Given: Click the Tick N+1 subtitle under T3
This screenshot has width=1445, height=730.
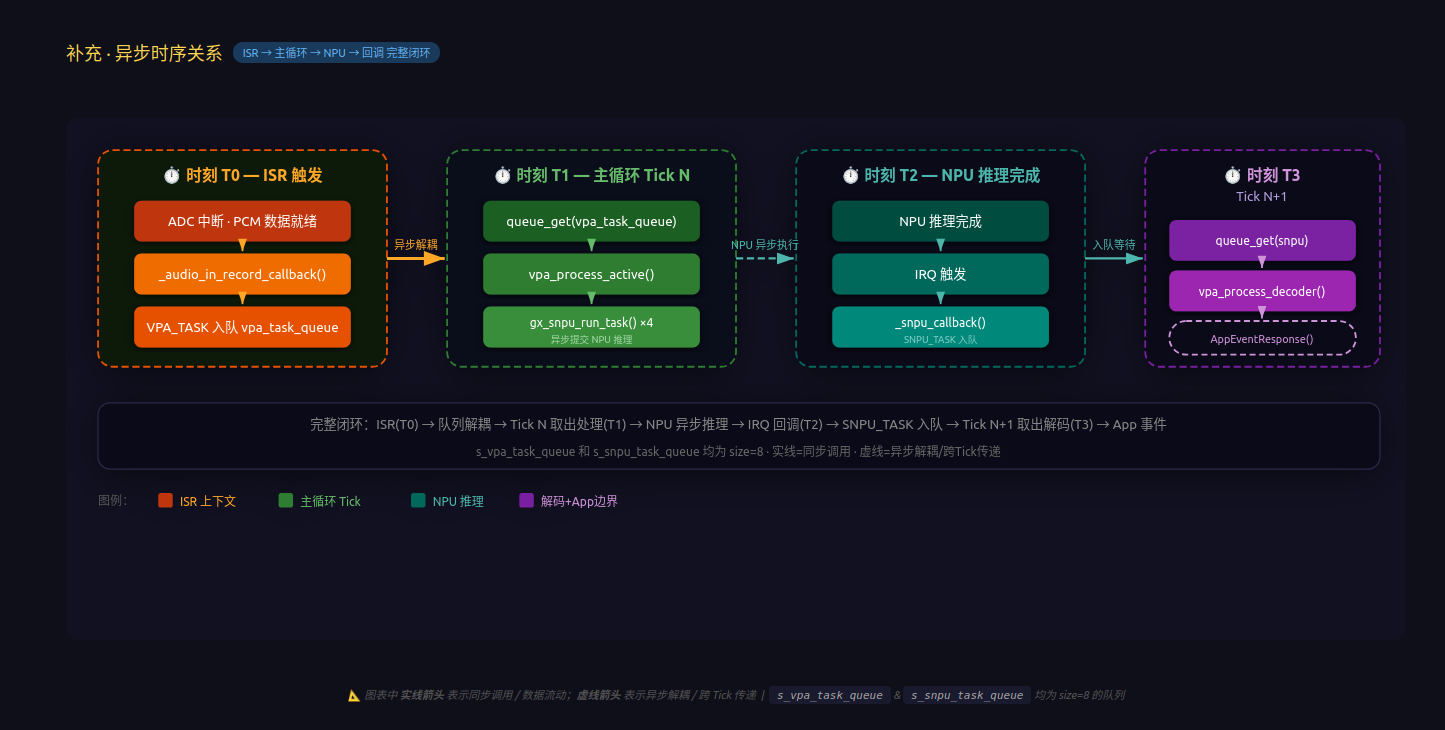Looking at the screenshot, I should [x=1262, y=196].
